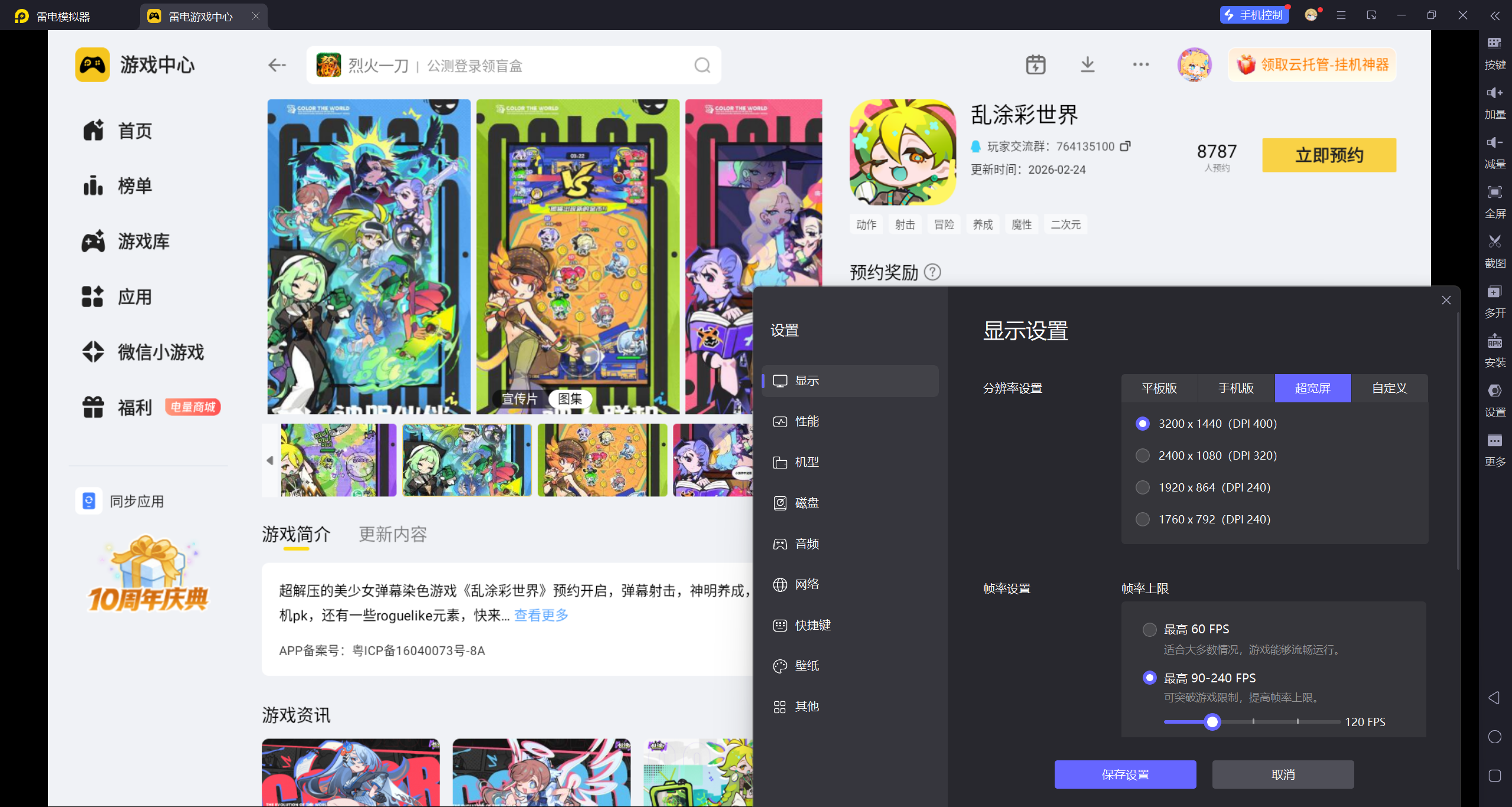
Task: Choose the 最高 60 FPS option
Action: pyautogui.click(x=1149, y=629)
